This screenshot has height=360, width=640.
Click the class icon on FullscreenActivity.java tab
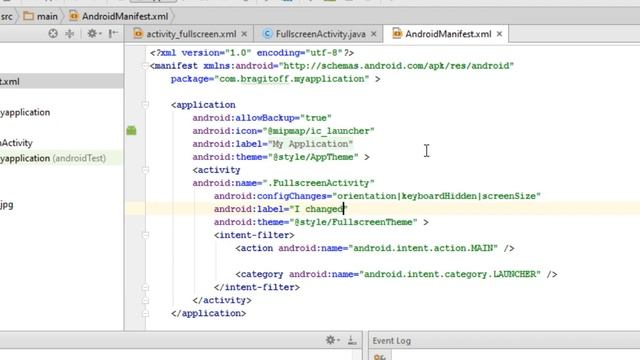coord(267,34)
